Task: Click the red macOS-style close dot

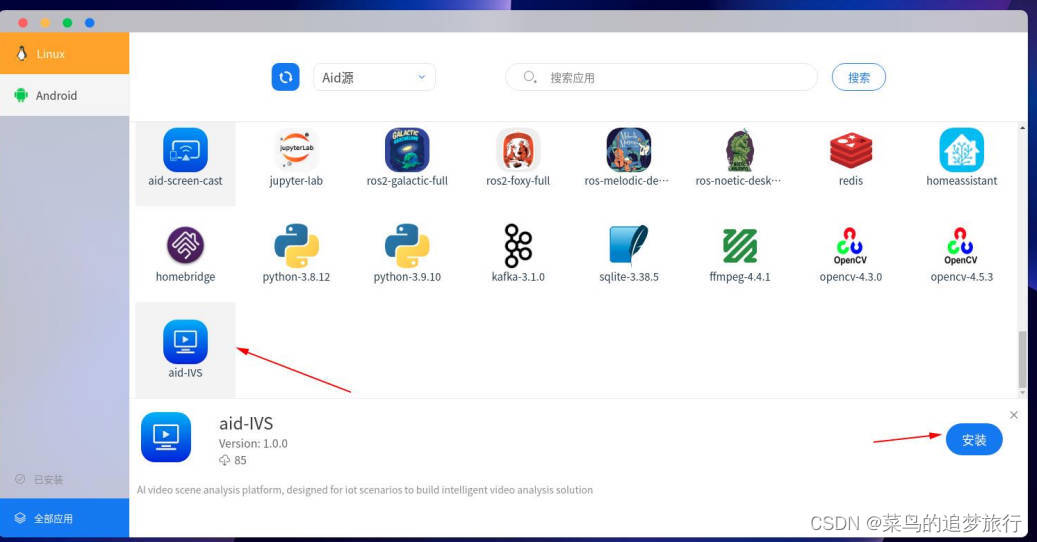Action: pyautogui.click(x=23, y=22)
